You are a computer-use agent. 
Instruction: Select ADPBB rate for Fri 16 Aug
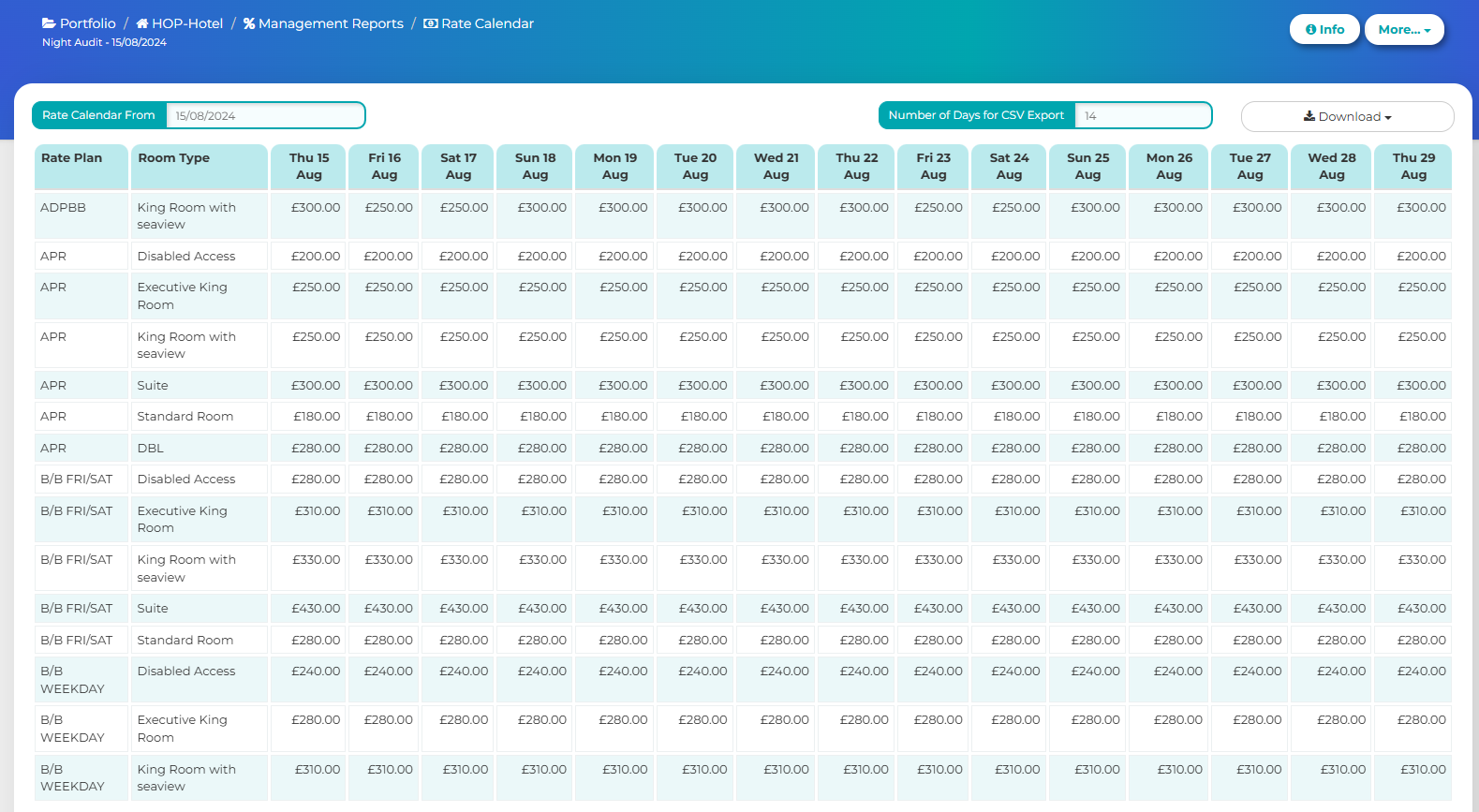(384, 215)
